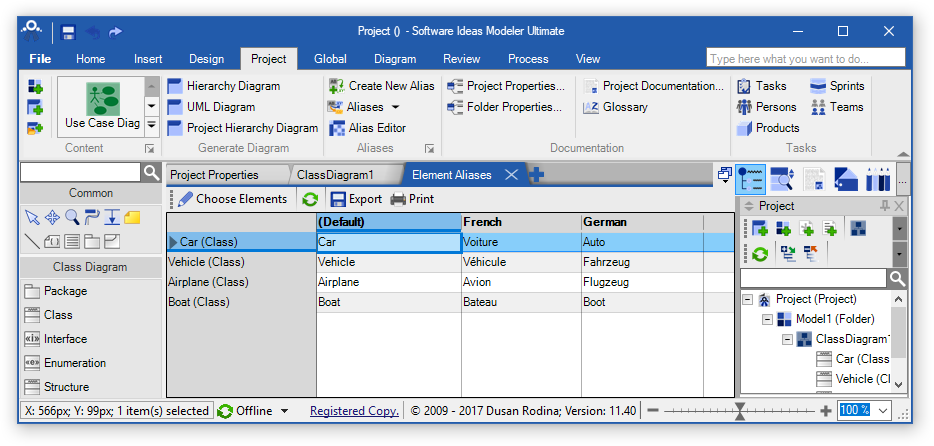Image resolution: width=934 pixels, height=446 pixels.
Task: Click expand all tree icon in Project panel
Action: (788, 255)
